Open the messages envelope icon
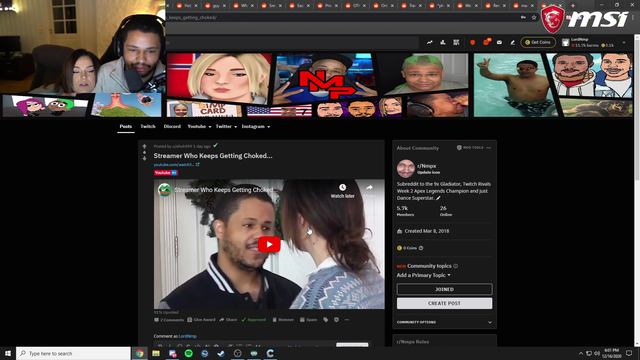The height and width of the screenshot is (360, 640). [499, 42]
